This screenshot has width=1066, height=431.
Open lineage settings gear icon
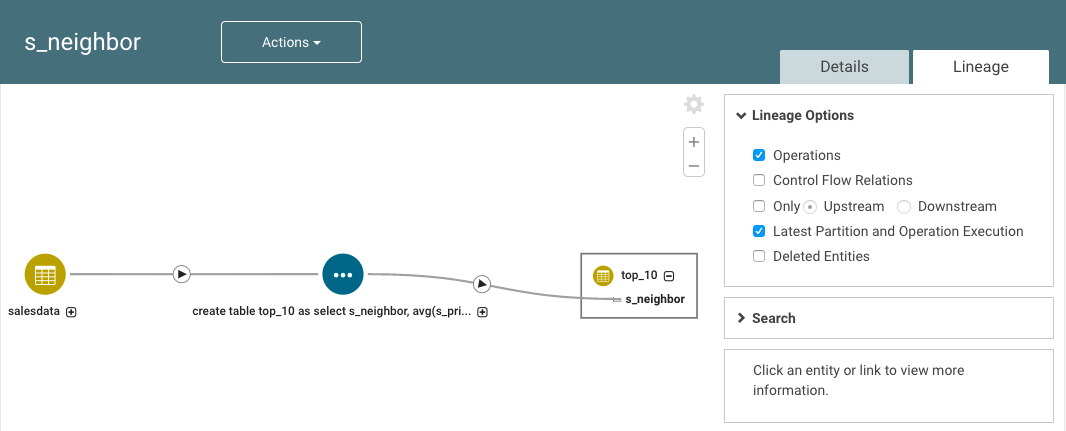(x=693, y=105)
